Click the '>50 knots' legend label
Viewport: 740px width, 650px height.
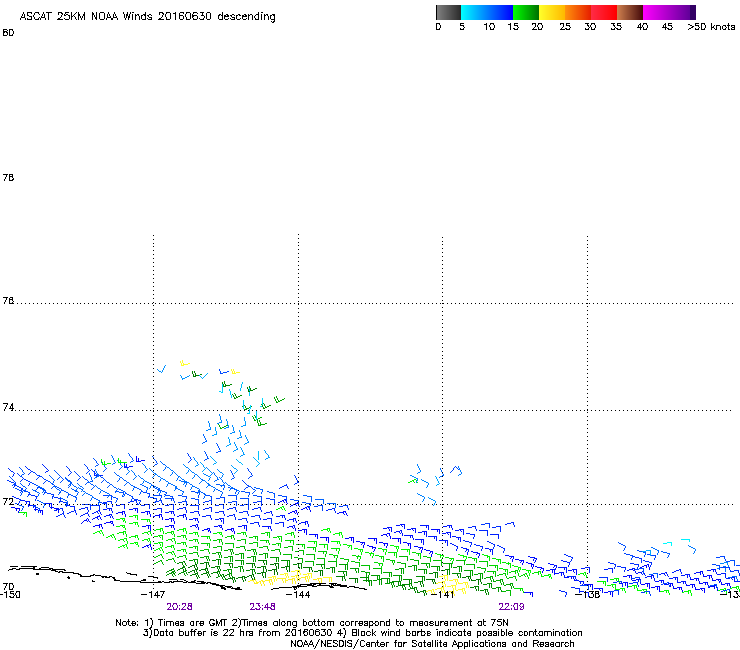tap(711, 27)
